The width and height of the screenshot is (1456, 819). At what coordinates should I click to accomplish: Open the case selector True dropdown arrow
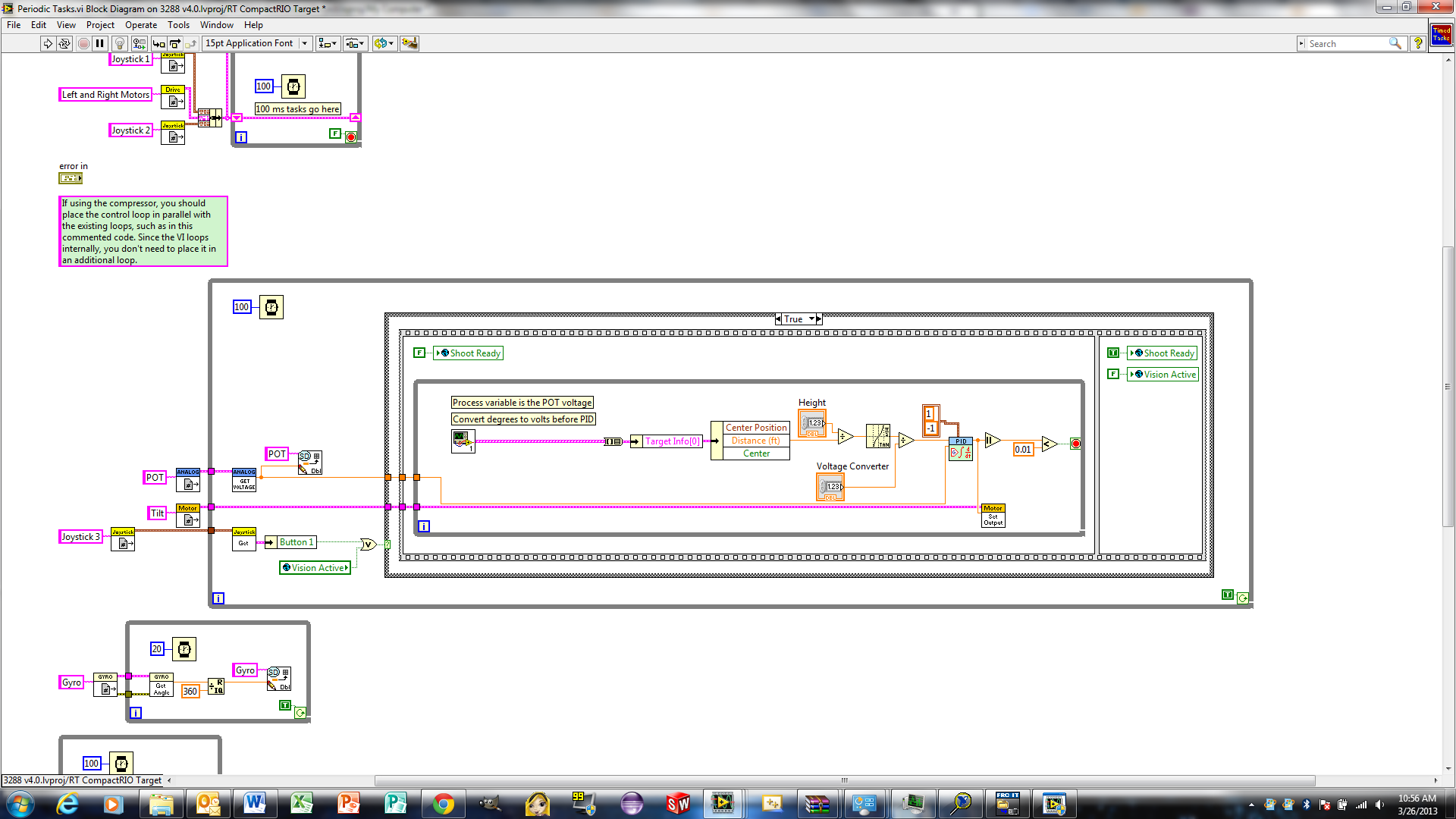tap(811, 319)
